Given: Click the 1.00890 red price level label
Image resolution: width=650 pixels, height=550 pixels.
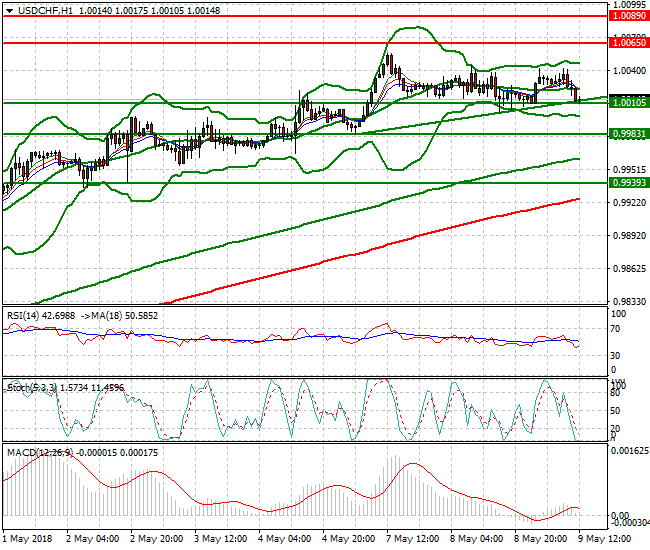Looking at the screenshot, I should (x=629, y=16).
